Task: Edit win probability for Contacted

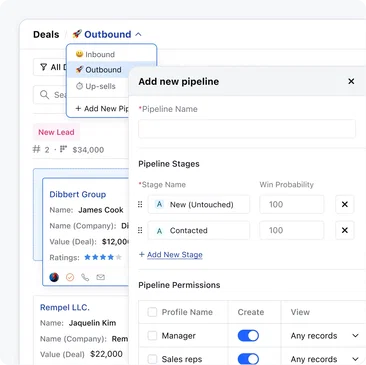Action: [292, 230]
